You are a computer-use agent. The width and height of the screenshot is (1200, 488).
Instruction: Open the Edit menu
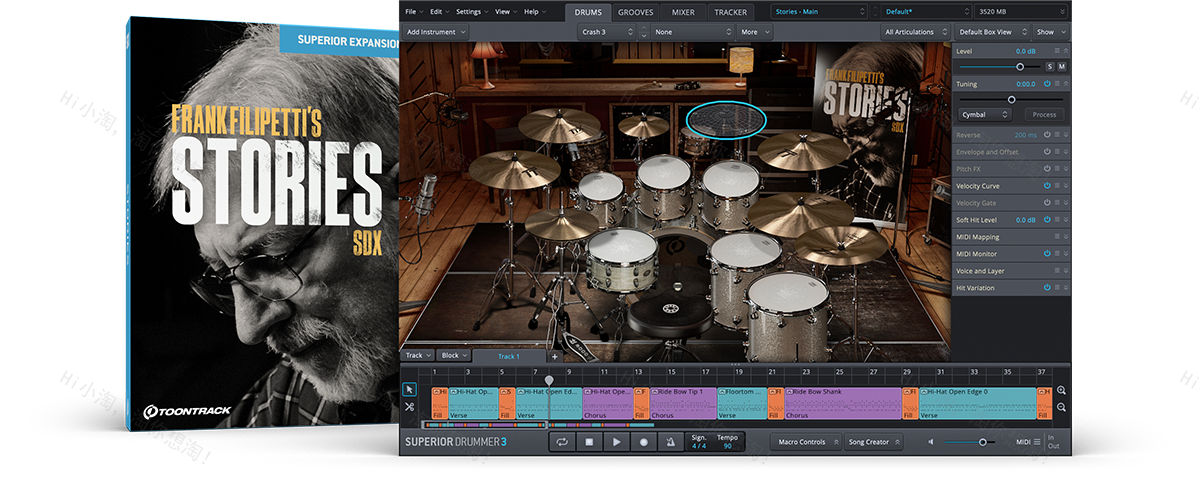(x=439, y=12)
